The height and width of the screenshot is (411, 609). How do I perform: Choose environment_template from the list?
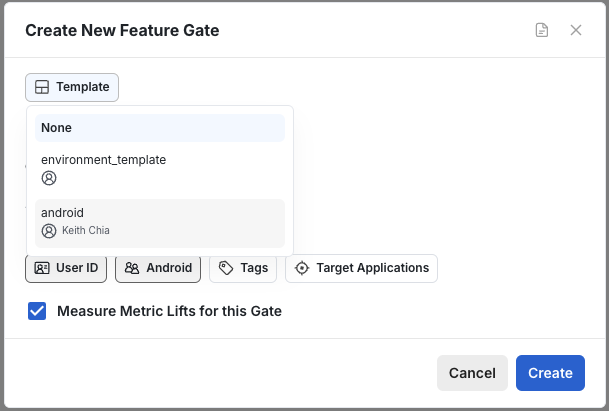(x=160, y=169)
